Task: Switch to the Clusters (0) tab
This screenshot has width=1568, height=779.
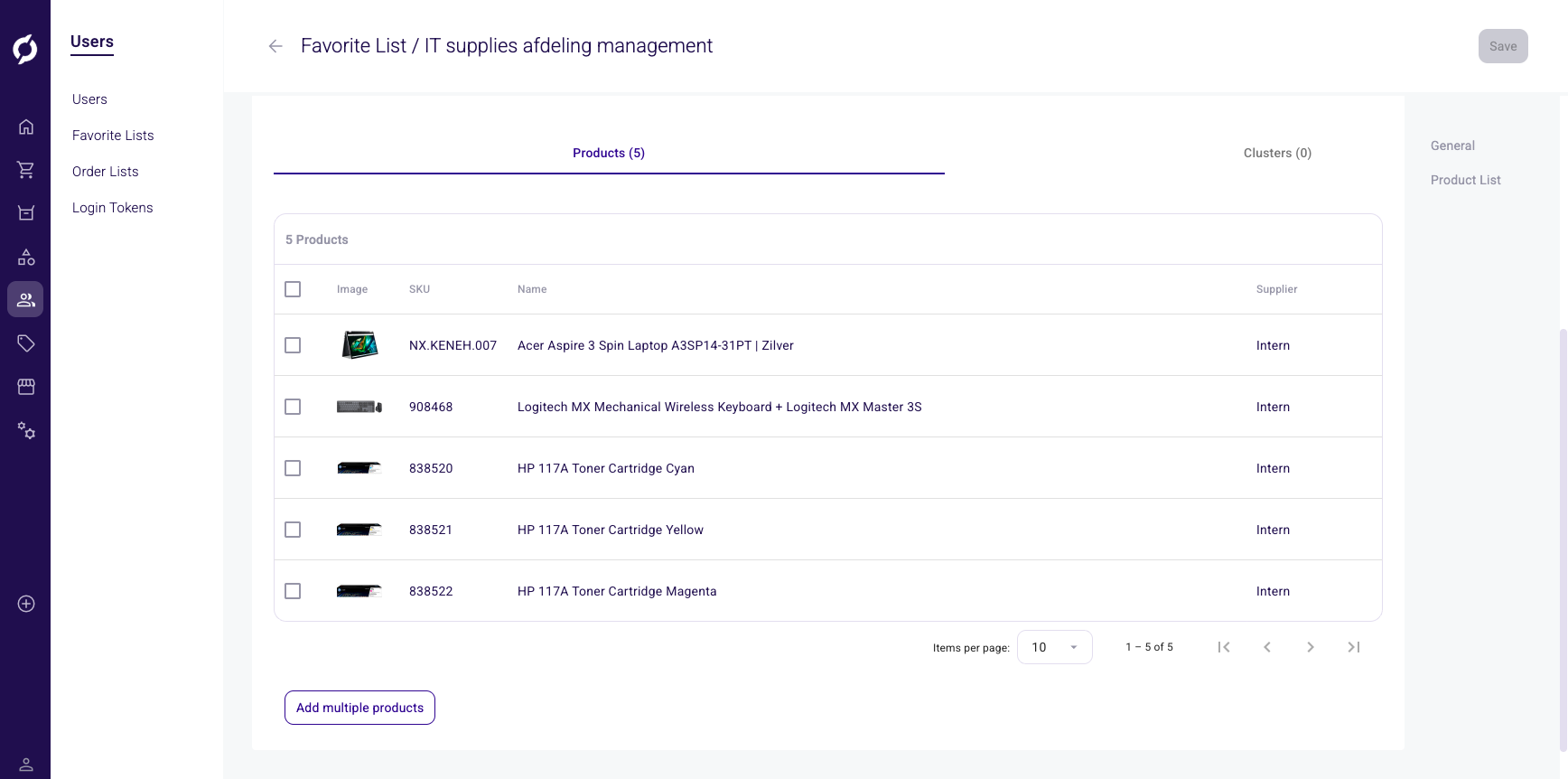Action: point(1276,153)
